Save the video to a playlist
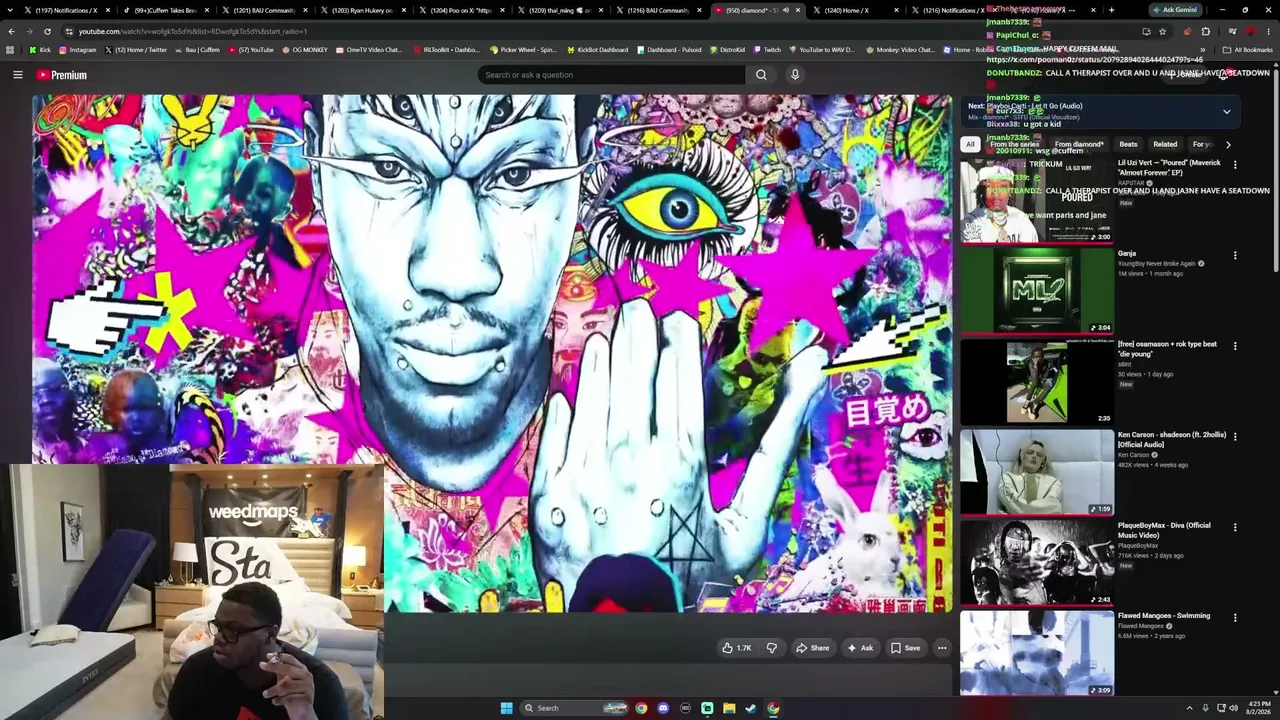This screenshot has width=1280, height=720. click(x=905, y=648)
